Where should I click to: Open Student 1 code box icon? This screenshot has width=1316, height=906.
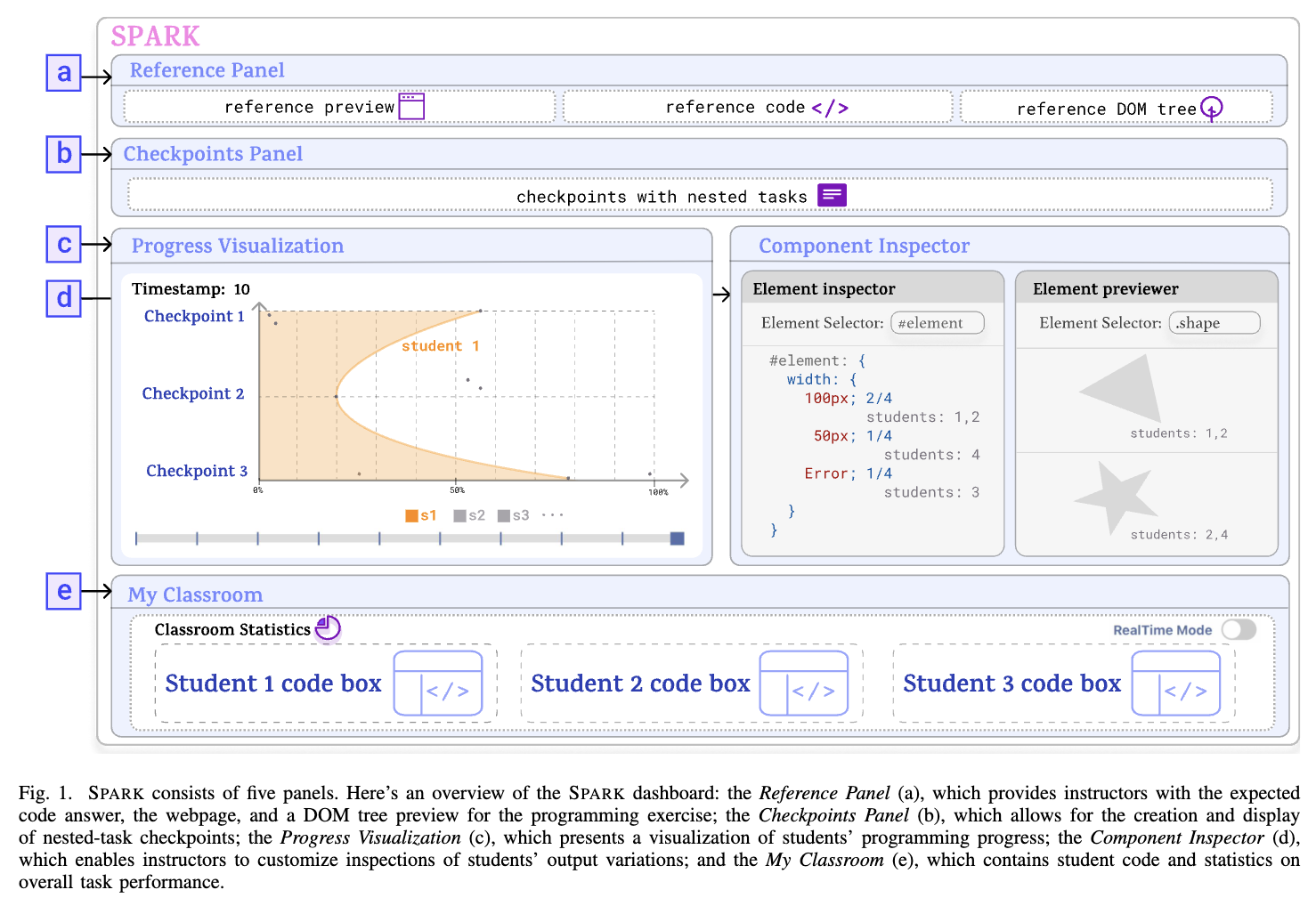tap(438, 683)
